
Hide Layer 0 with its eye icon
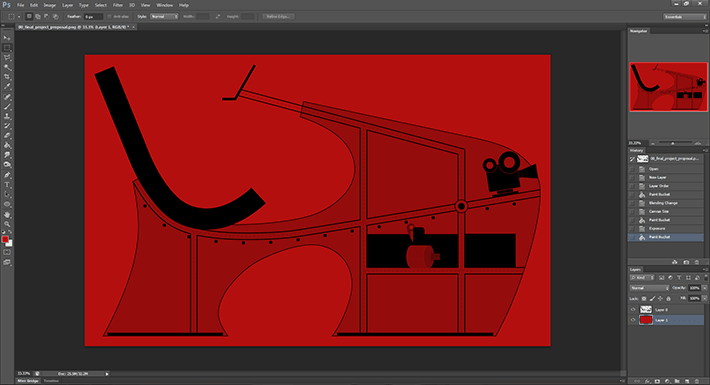pyautogui.click(x=633, y=310)
